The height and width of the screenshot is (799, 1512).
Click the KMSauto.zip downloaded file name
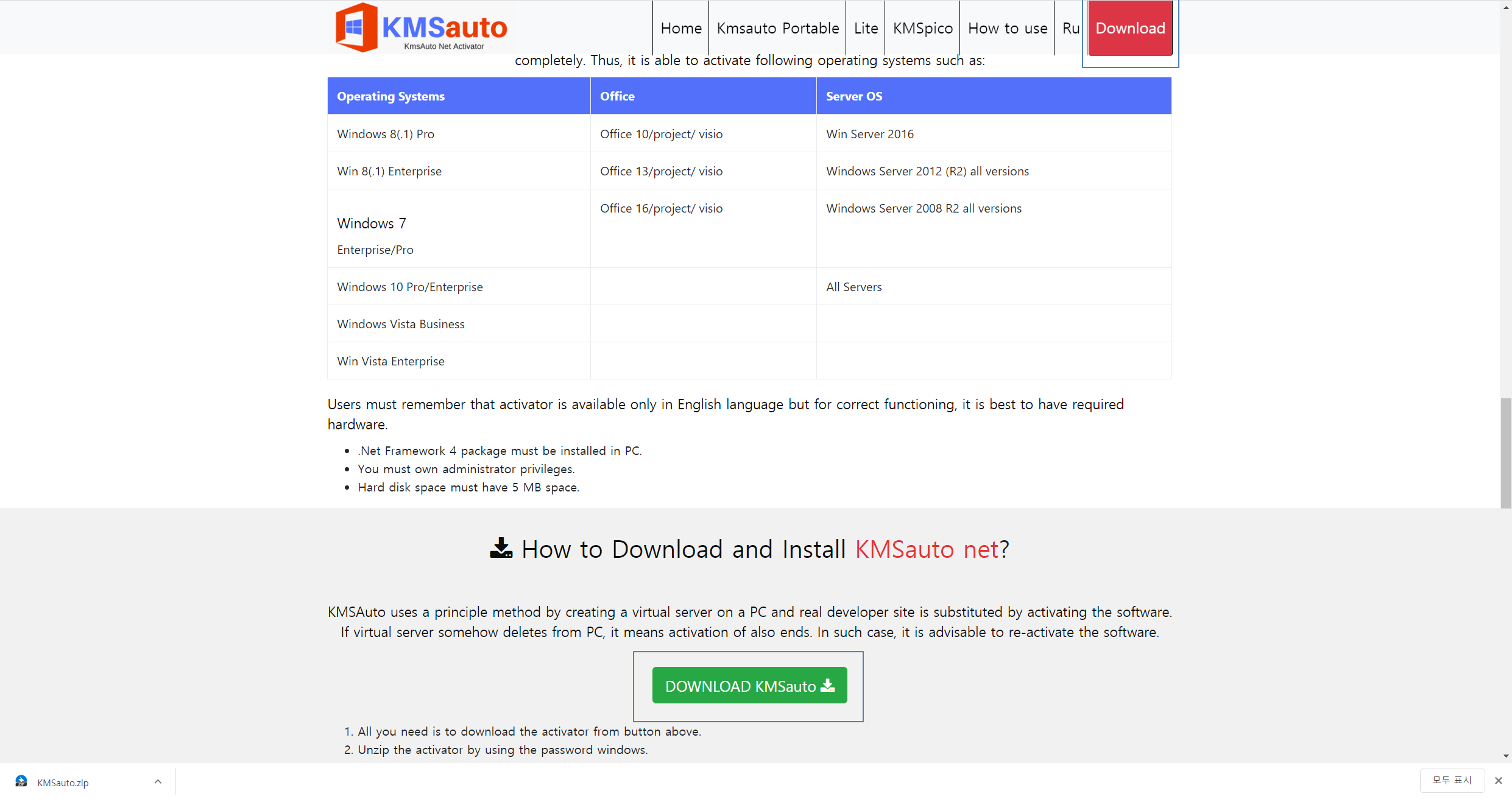(63, 783)
